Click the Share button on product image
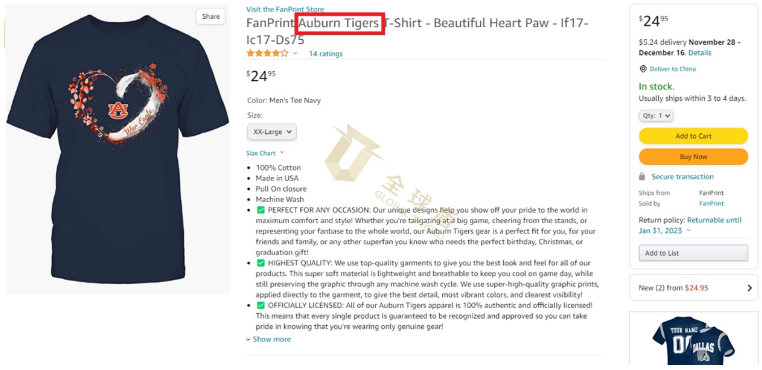The width and height of the screenshot is (762, 370). point(210,17)
